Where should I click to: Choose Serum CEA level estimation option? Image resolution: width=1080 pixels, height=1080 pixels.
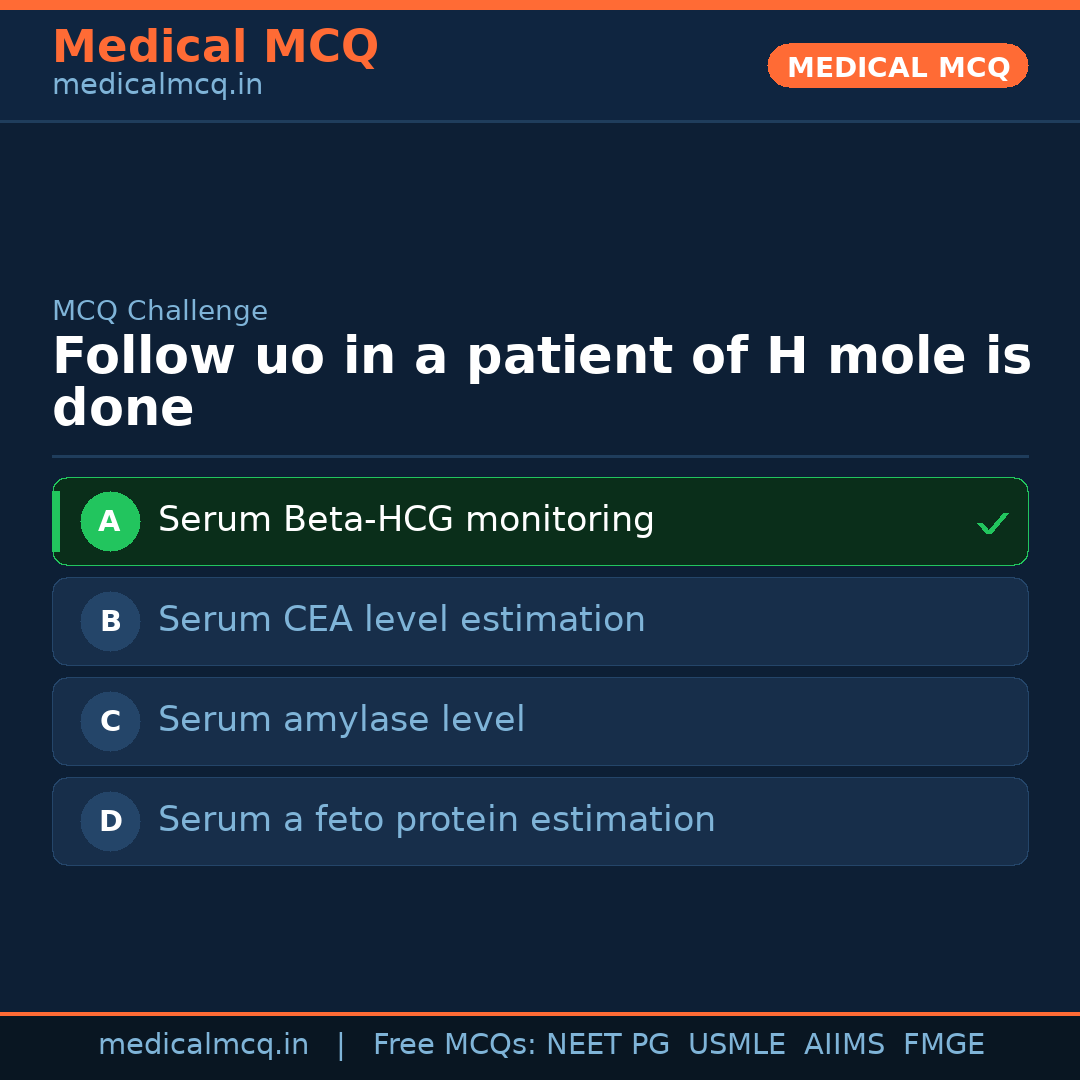pos(402,621)
